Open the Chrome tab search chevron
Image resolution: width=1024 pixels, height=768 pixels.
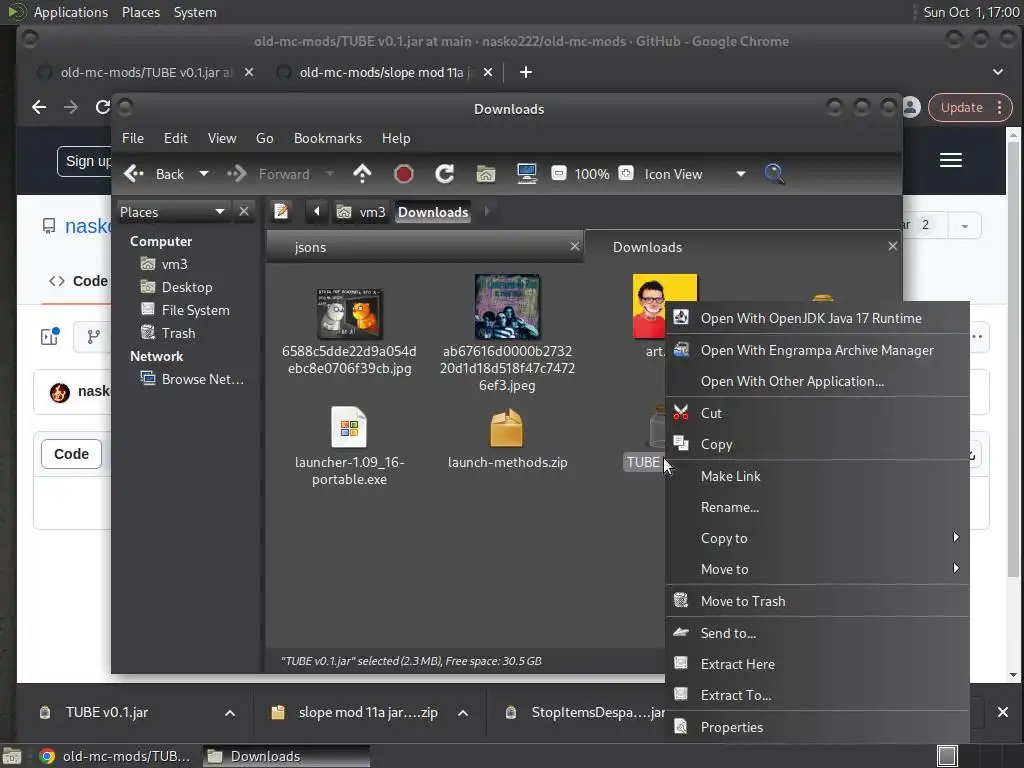997,72
